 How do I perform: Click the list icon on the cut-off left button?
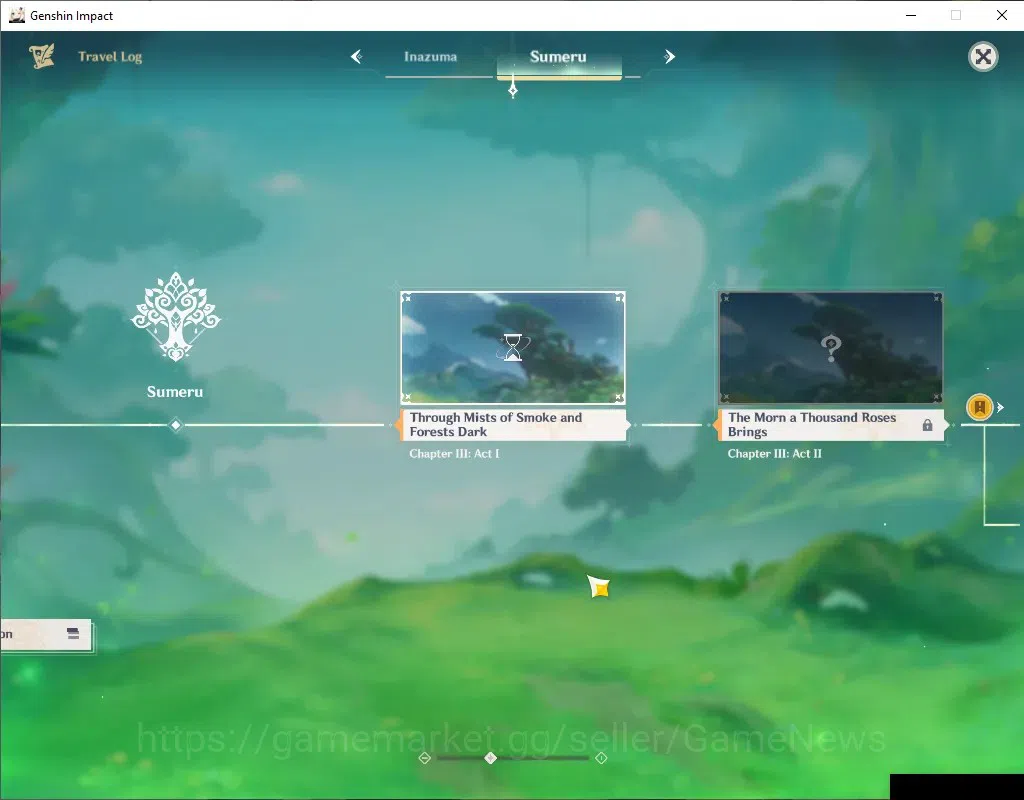[73, 633]
